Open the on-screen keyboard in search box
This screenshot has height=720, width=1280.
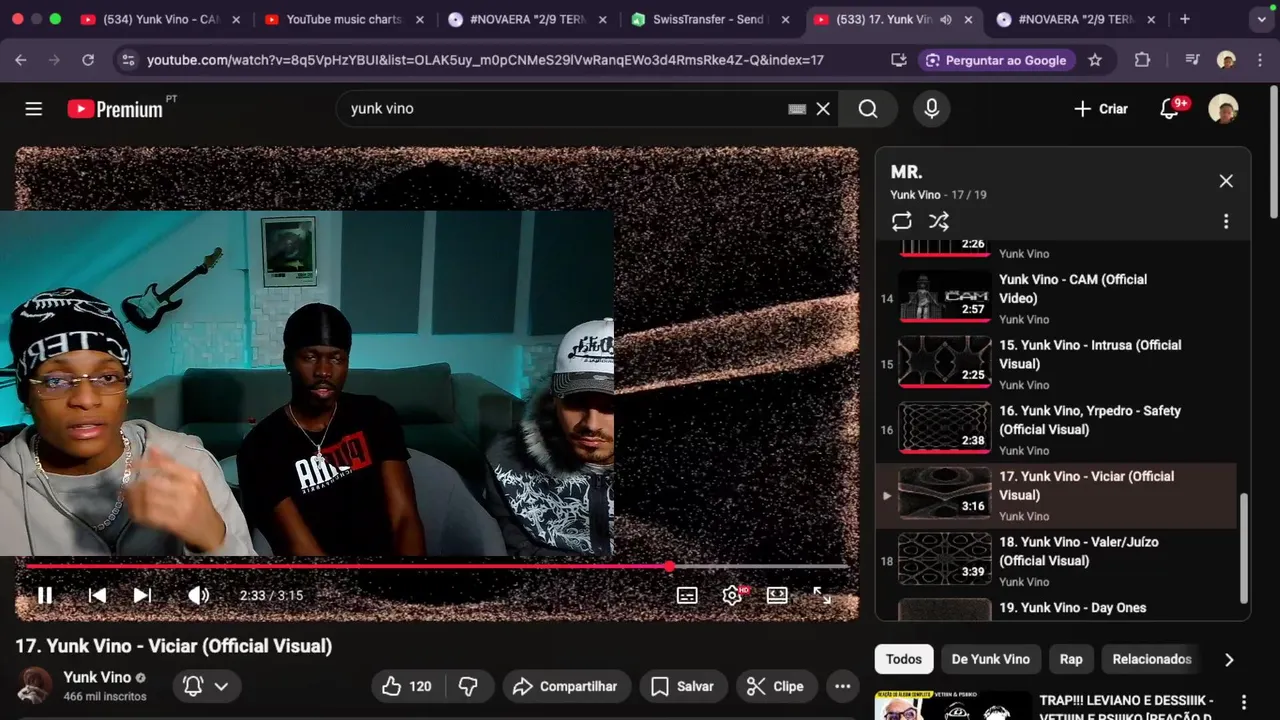tap(797, 109)
